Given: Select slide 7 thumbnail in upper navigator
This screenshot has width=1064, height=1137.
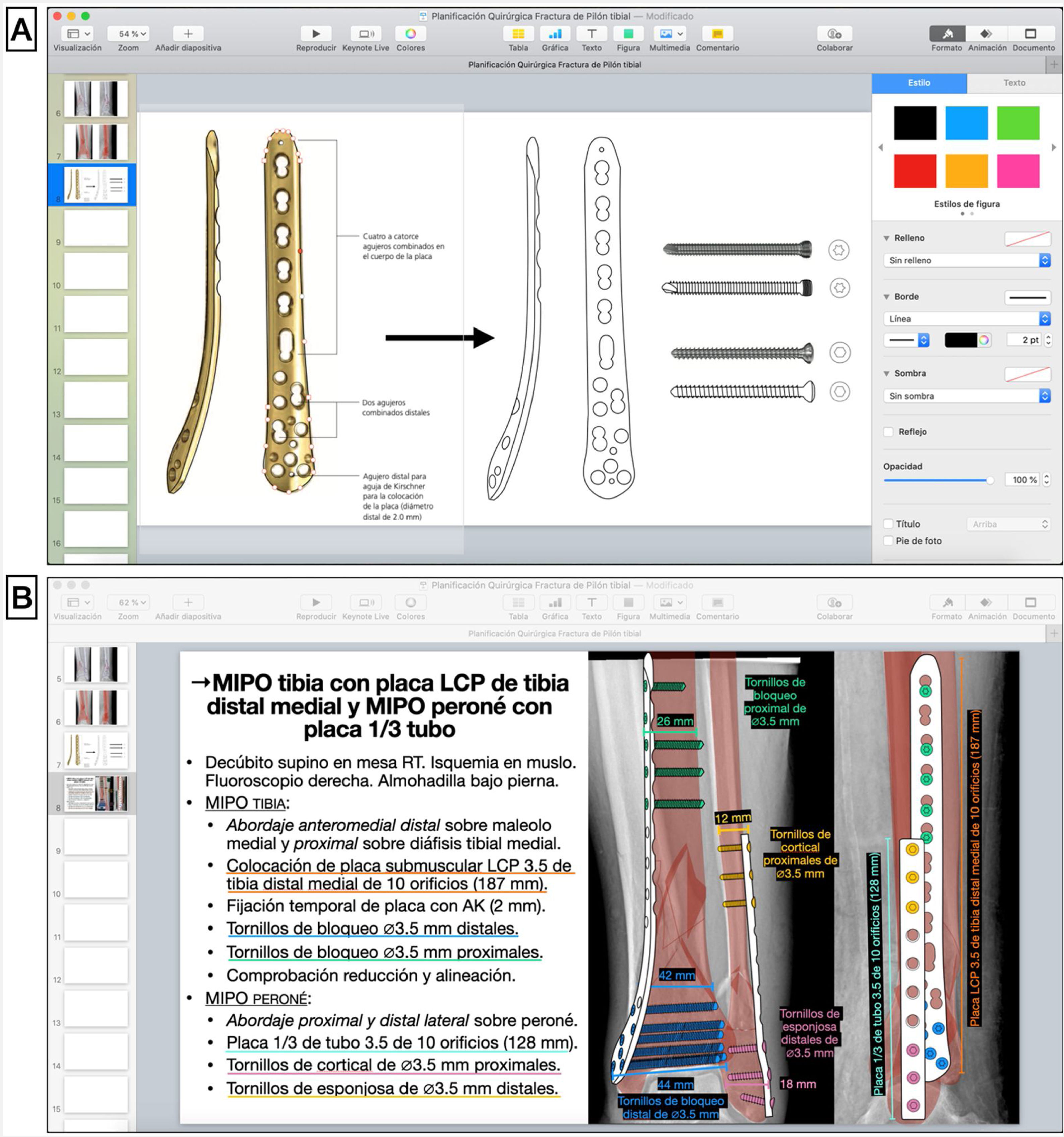Looking at the screenshot, I should (x=96, y=141).
